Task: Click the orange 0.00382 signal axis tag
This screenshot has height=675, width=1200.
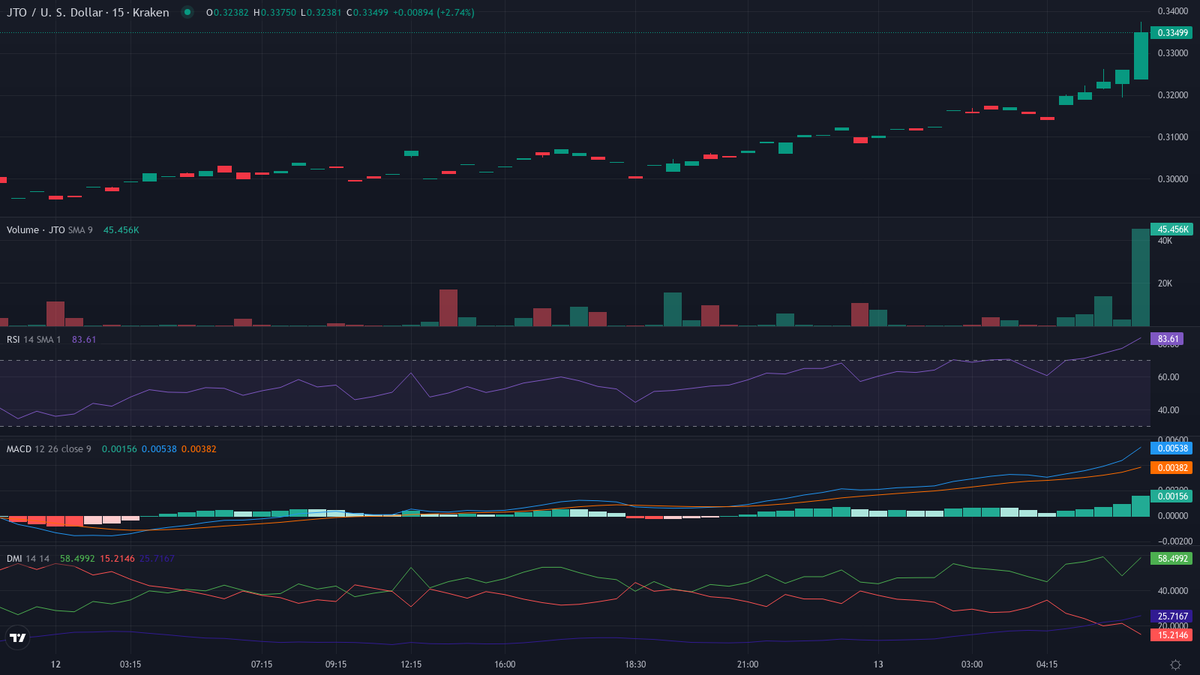Action: coord(1171,468)
